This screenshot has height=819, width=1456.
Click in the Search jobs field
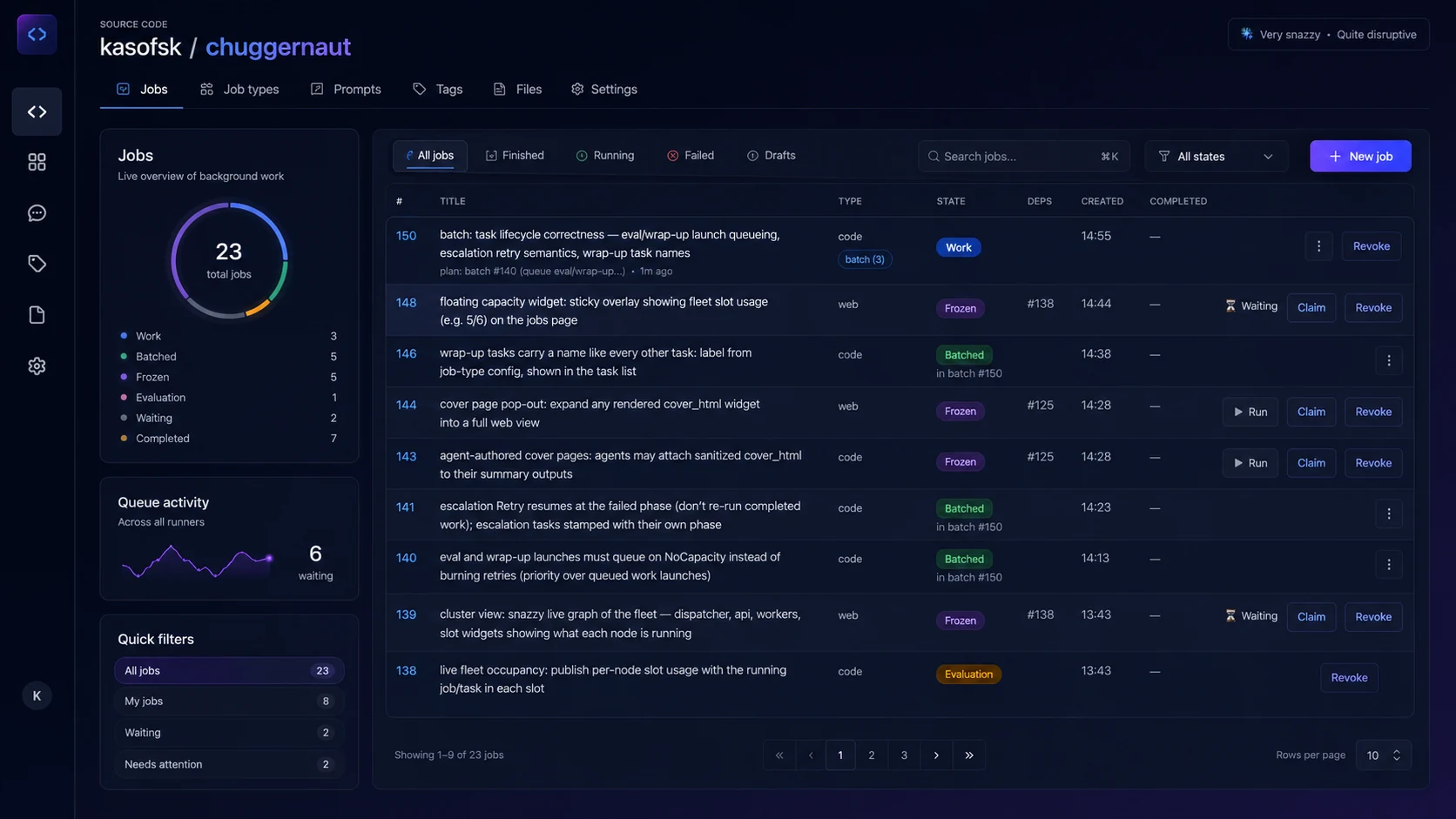(1023, 157)
